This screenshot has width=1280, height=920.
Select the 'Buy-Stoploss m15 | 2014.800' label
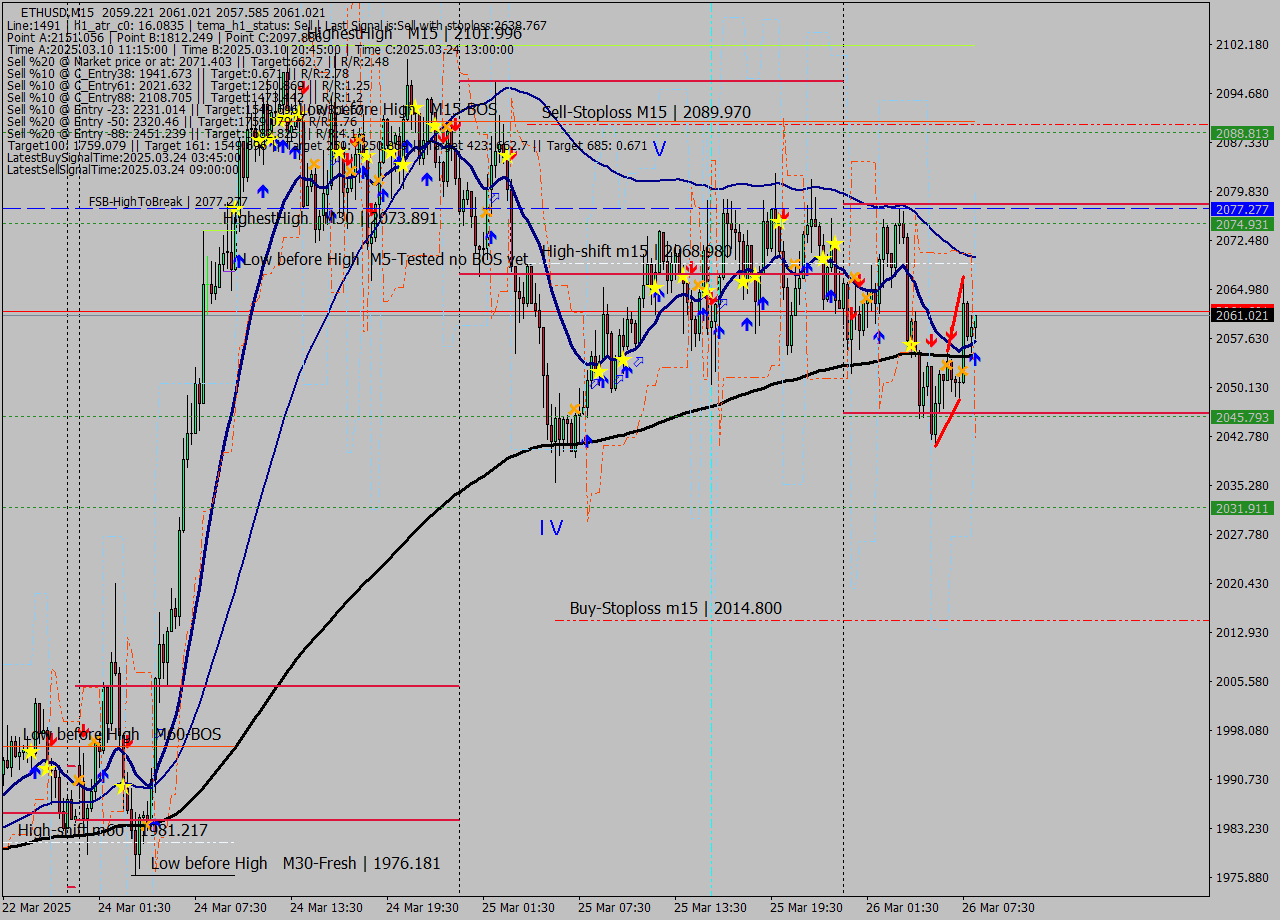coord(675,608)
